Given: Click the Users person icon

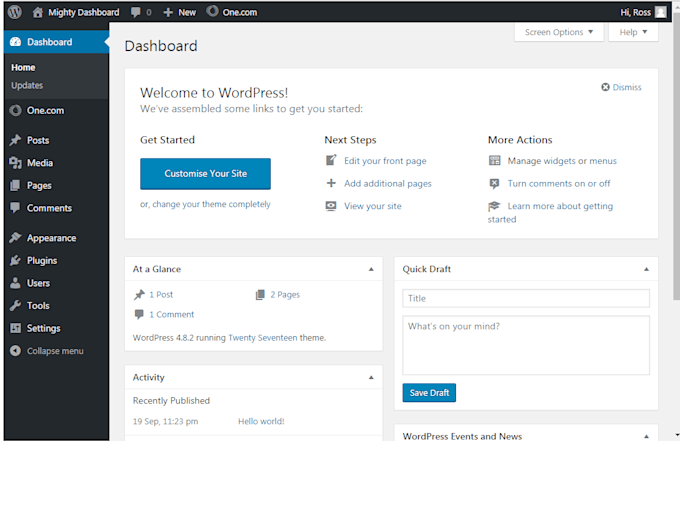Looking at the screenshot, I should [15, 283].
